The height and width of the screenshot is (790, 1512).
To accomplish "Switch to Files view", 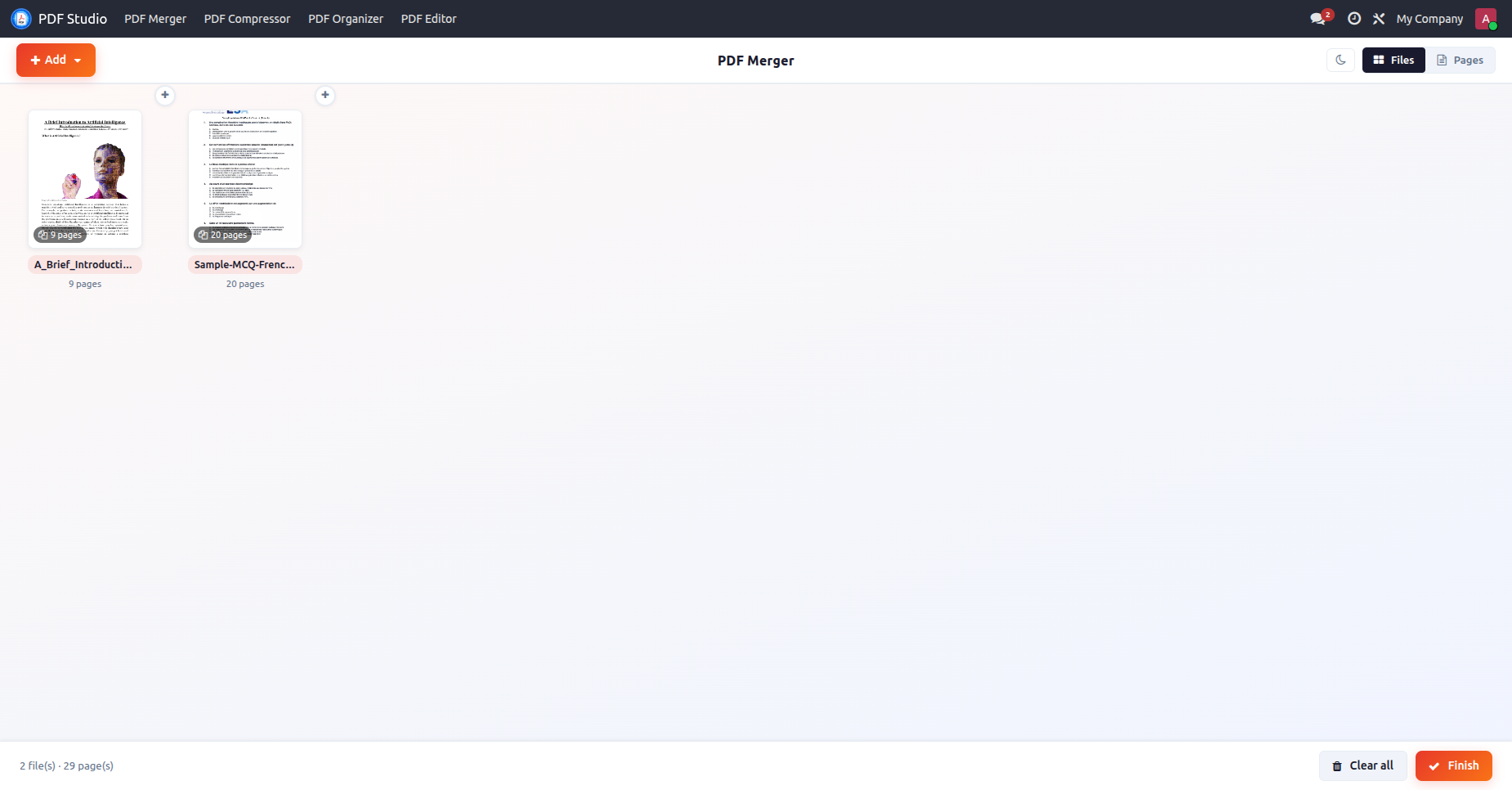I will [x=1393, y=60].
